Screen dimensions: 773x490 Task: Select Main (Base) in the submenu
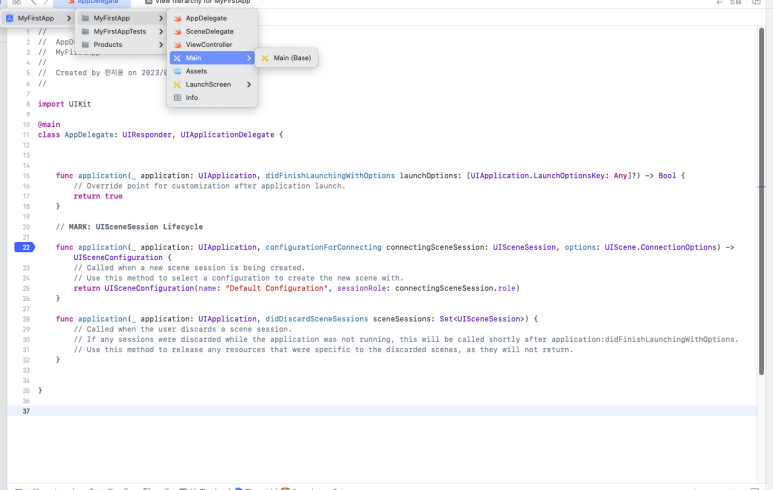point(286,58)
